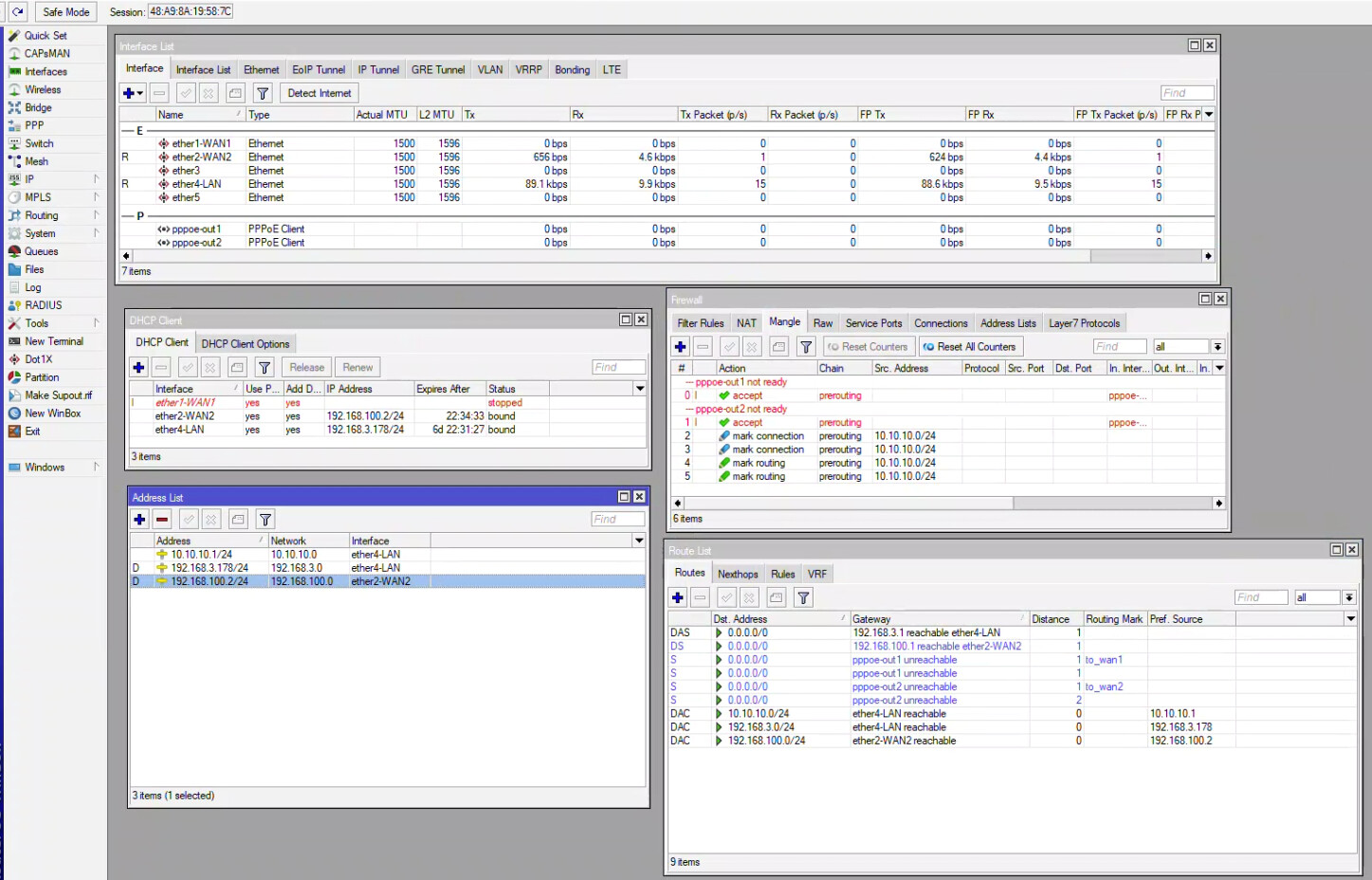Click the red minus remove button in Address List
Screen dimensions: 1372x880
tap(162, 520)
